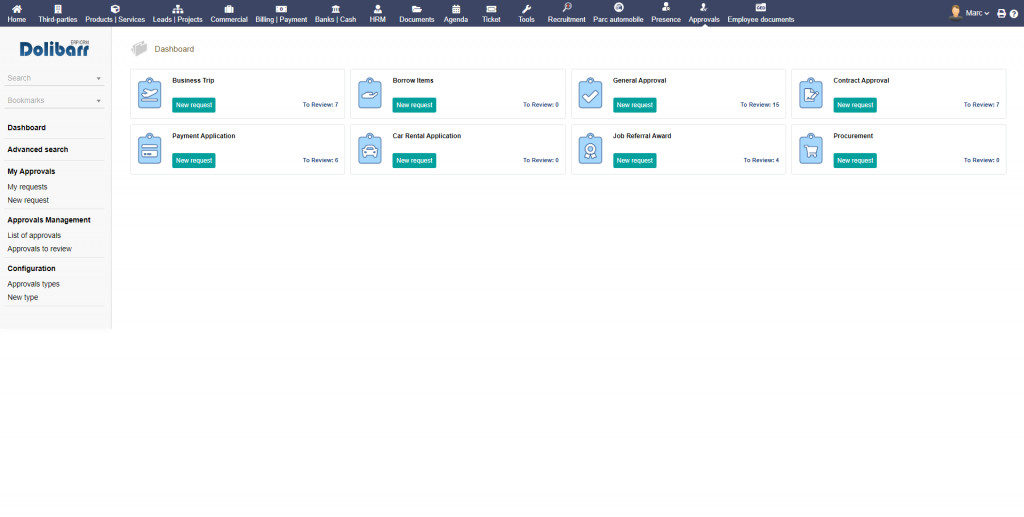Open Approvals to review

point(40,249)
